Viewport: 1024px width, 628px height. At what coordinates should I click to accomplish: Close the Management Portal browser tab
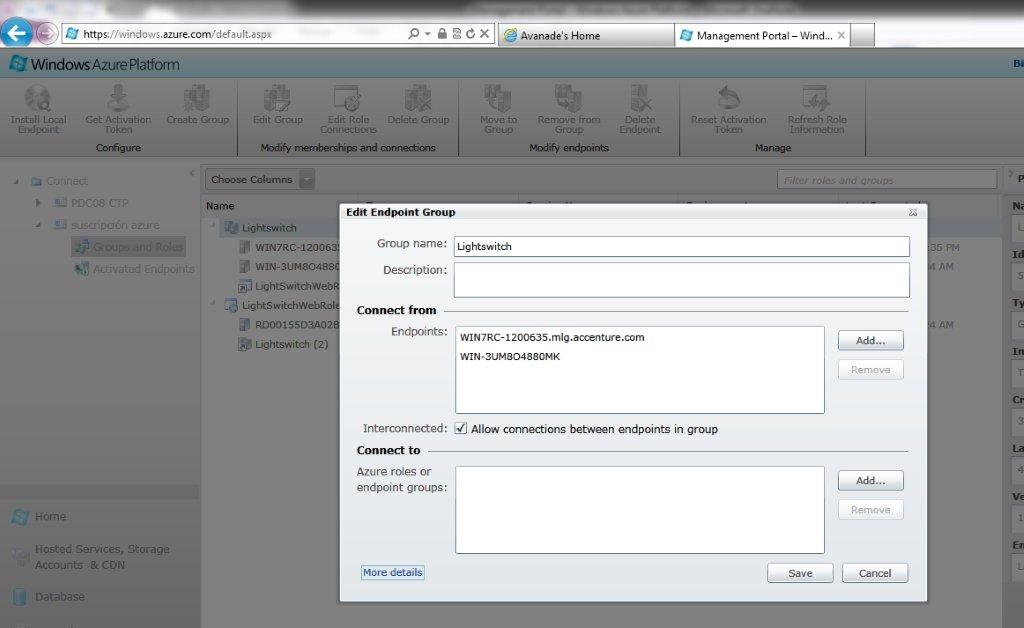point(841,35)
